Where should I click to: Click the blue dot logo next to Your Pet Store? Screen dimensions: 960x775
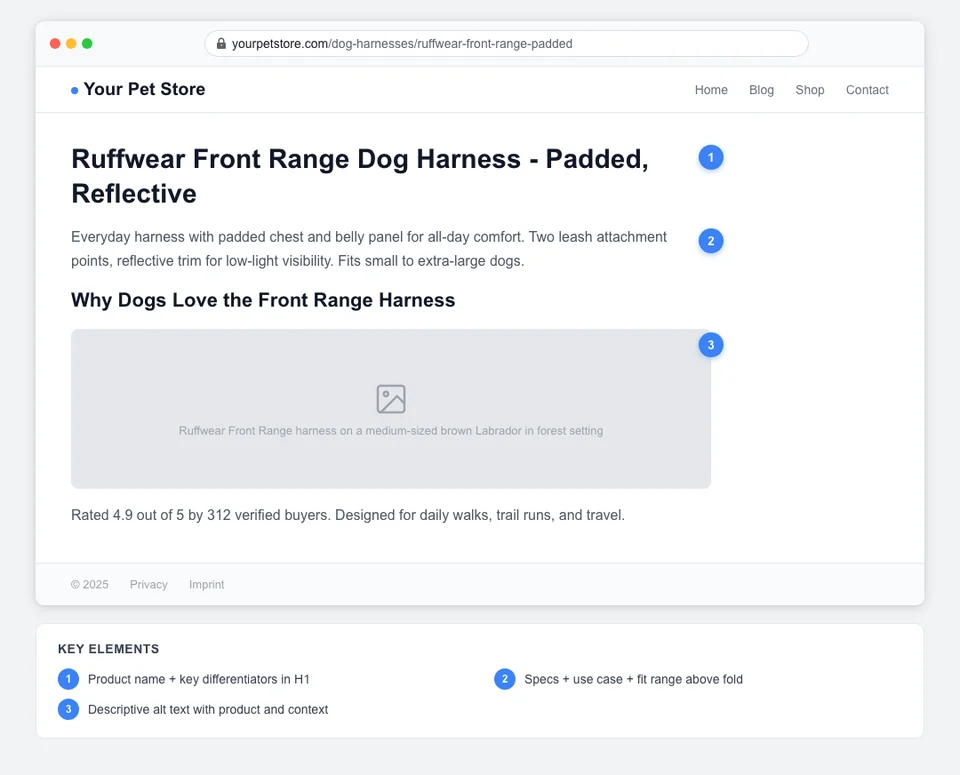click(73, 90)
